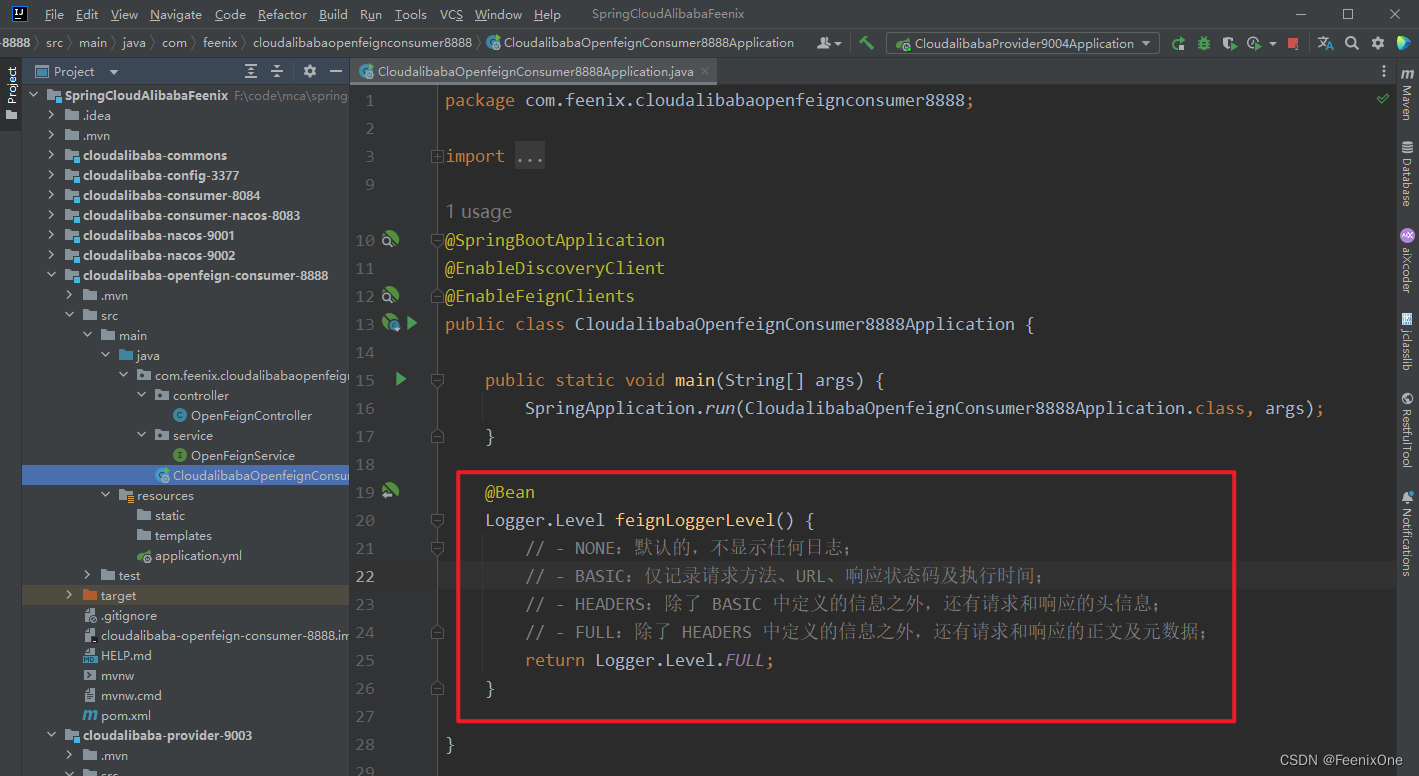This screenshot has width=1419, height=776.
Task: Open the jclasslib side panel
Action: click(1407, 341)
